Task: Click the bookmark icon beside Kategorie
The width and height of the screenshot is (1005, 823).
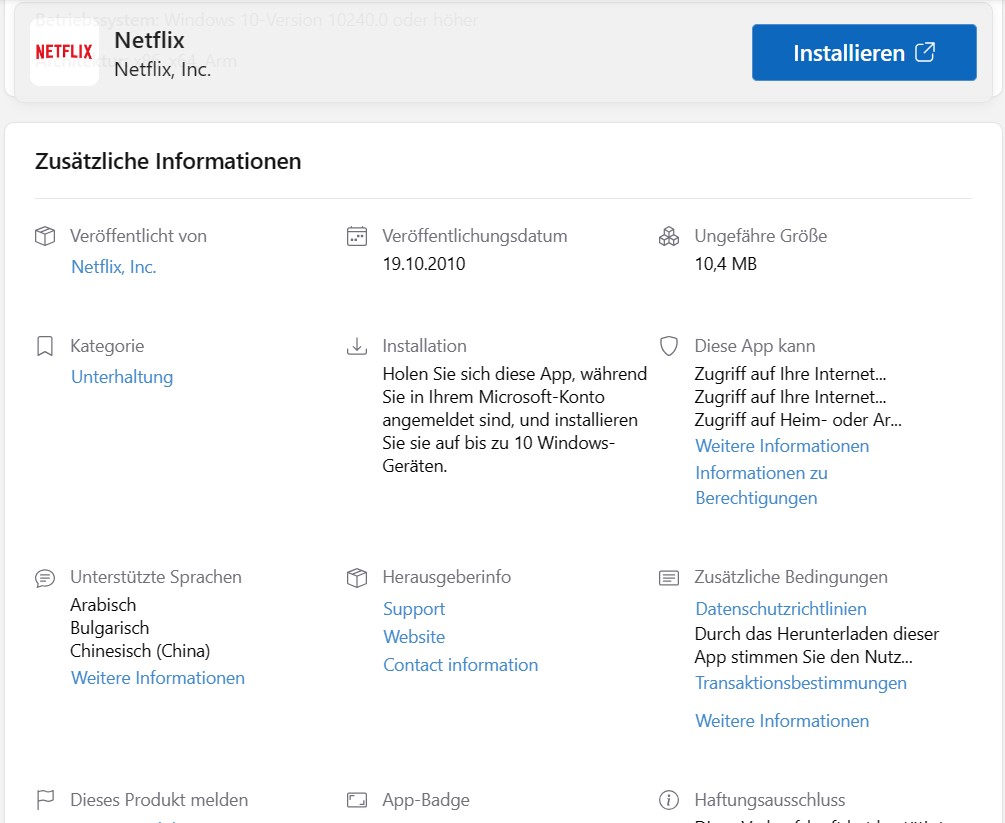Action: click(x=45, y=346)
